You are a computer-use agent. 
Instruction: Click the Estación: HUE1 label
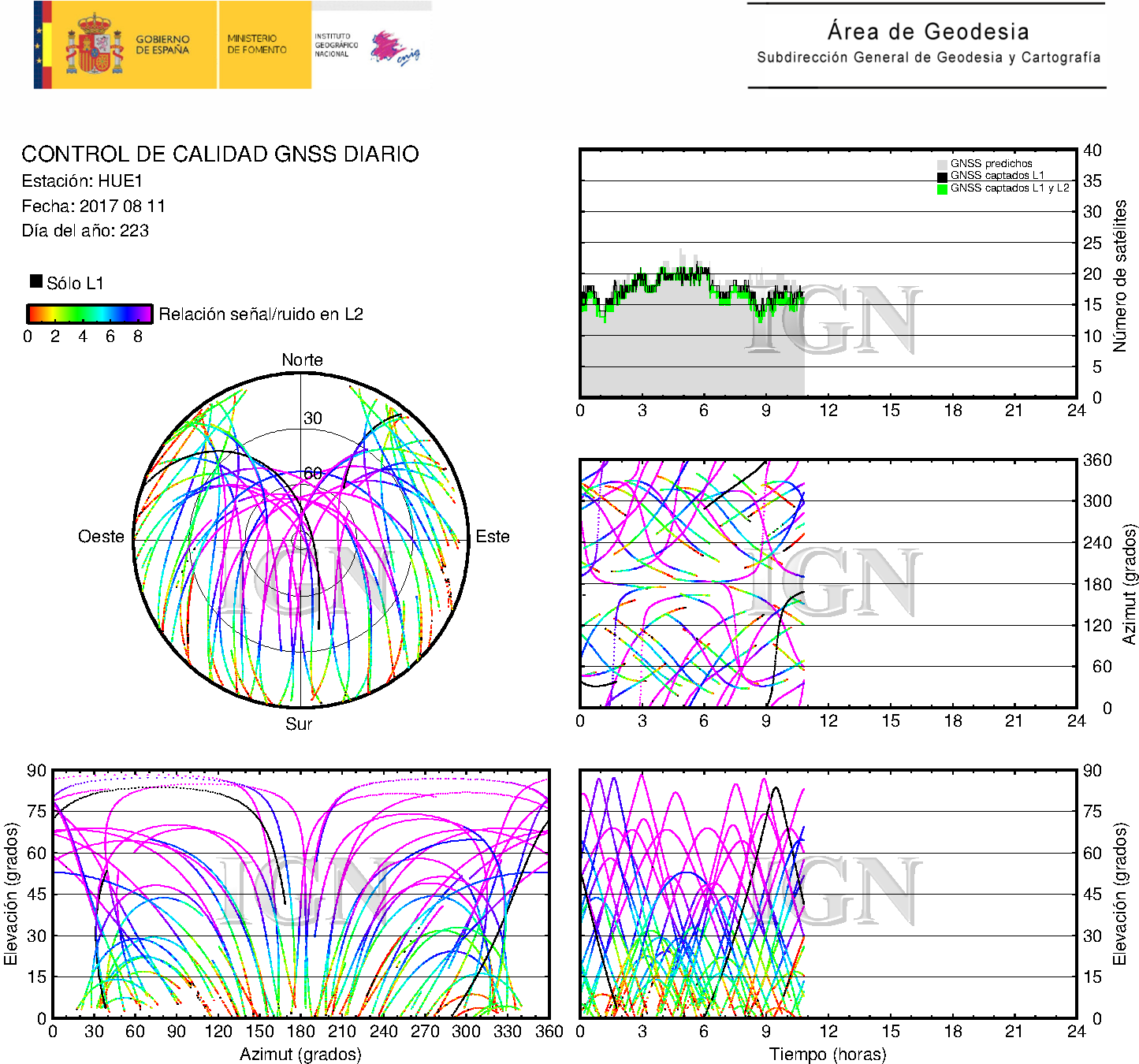82,180
